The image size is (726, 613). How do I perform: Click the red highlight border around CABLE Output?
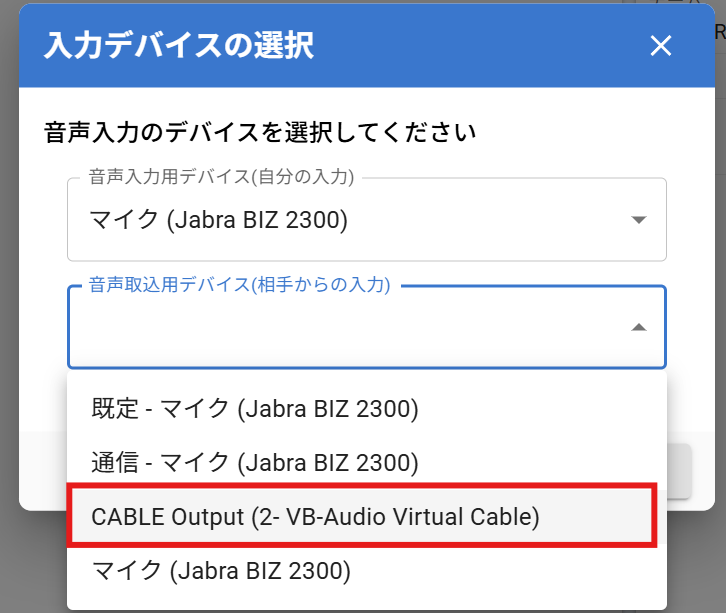coord(362,488)
